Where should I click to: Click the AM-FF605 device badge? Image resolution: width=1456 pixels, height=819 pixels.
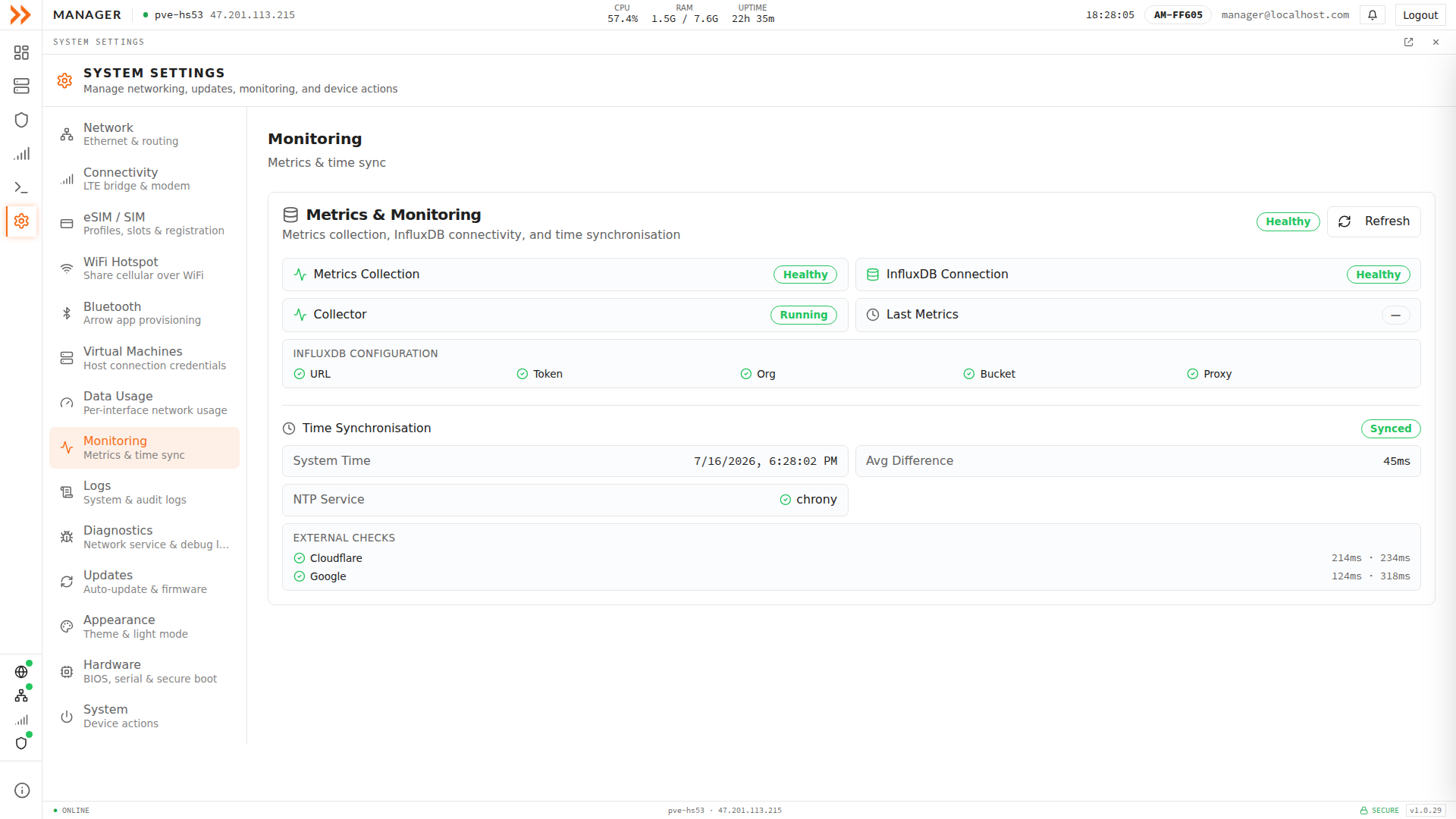[1178, 15]
